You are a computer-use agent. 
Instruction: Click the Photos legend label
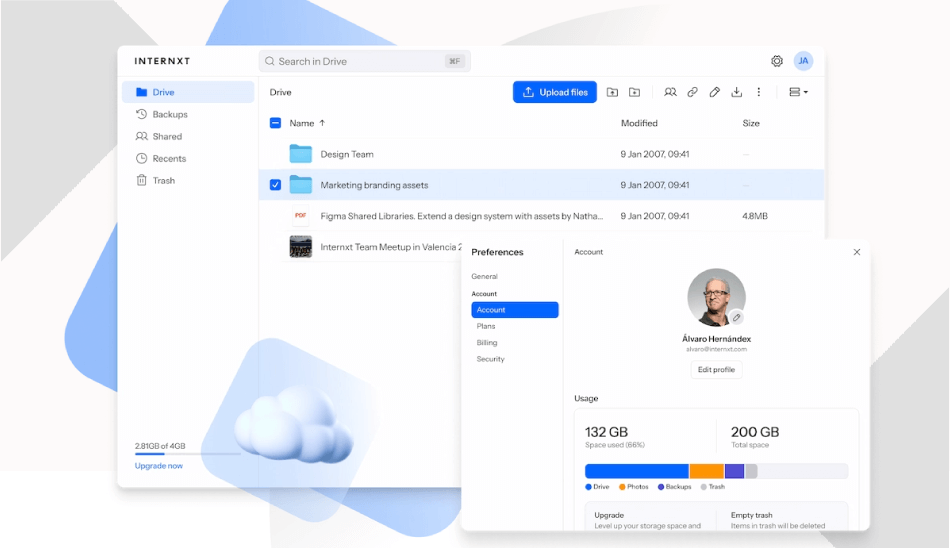(x=637, y=487)
